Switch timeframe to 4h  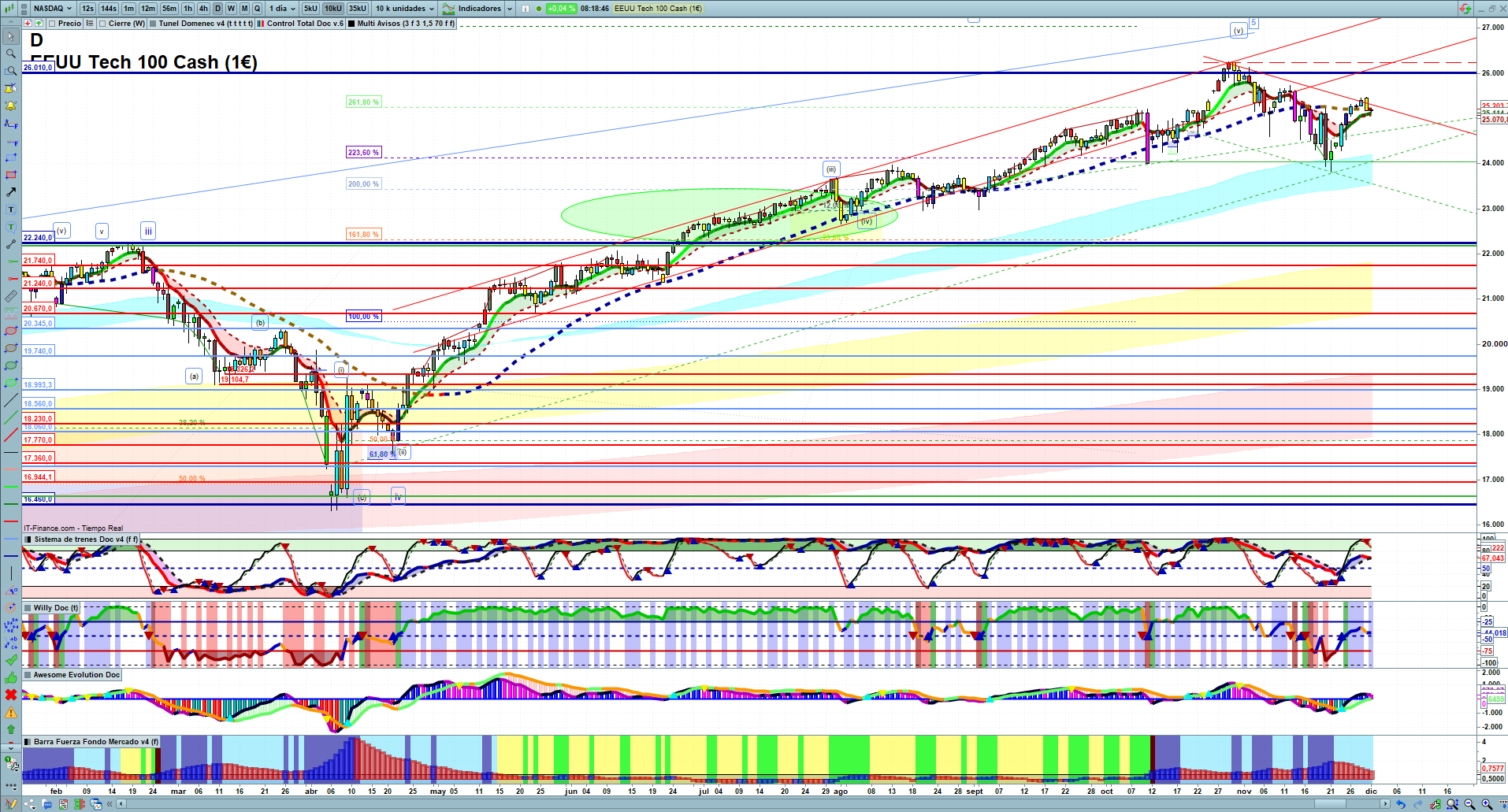tap(203, 9)
